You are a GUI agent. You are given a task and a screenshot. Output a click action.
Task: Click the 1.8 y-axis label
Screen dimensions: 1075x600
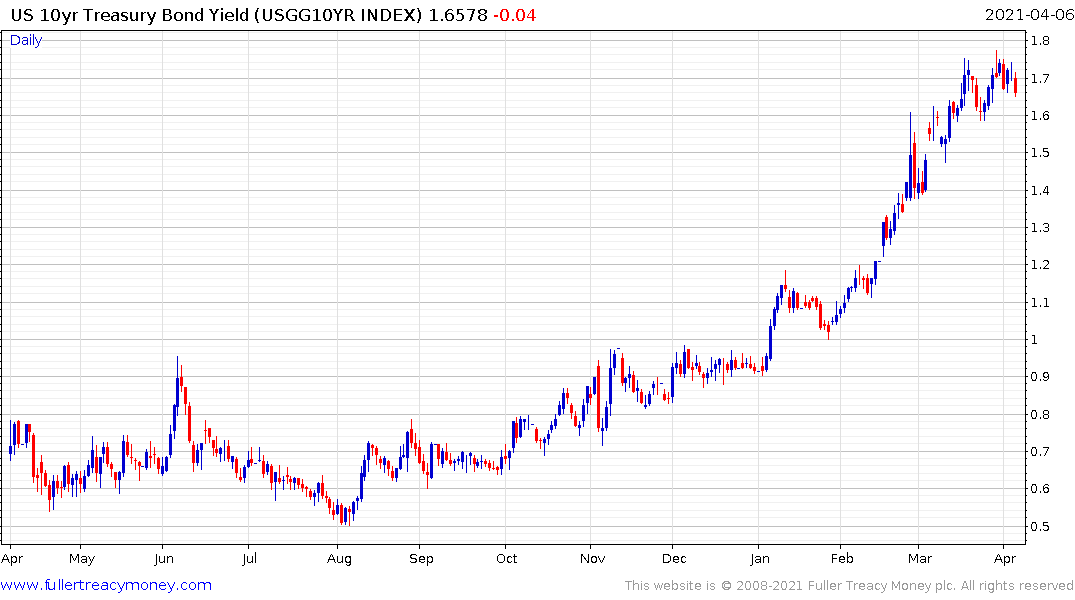(x=1040, y=40)
